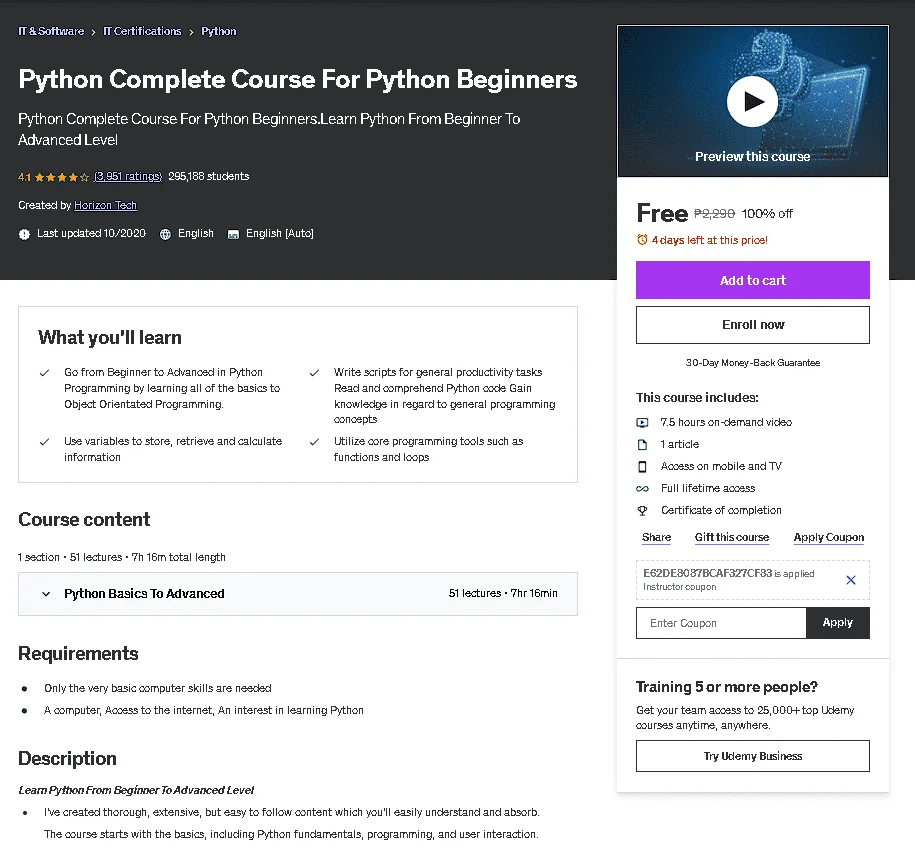Click Enroll now button

coord(752,325)
